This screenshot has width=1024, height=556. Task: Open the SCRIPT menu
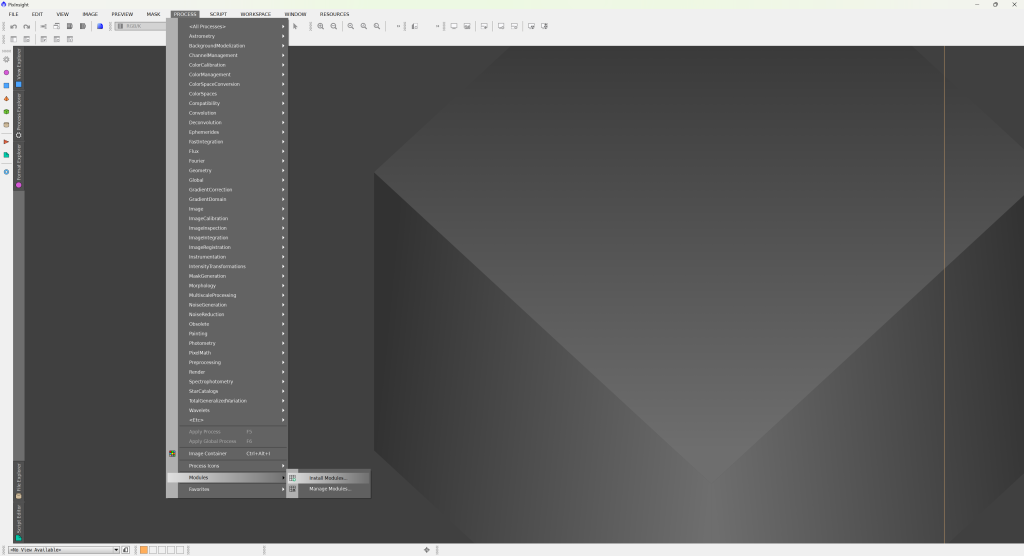[218, 14]
